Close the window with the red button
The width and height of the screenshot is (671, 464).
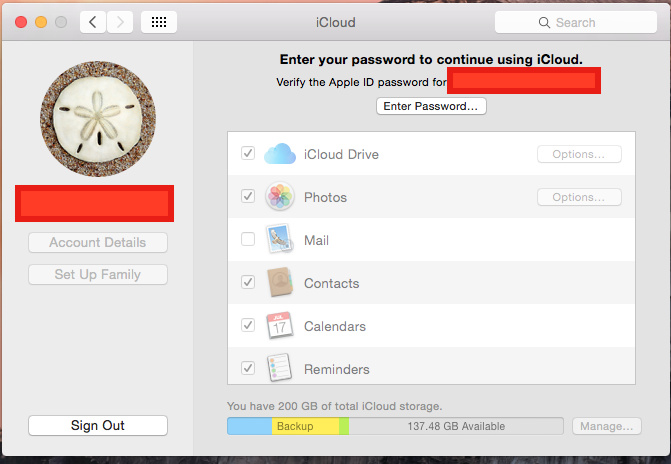pyautogui.click(x=21, y=22)
